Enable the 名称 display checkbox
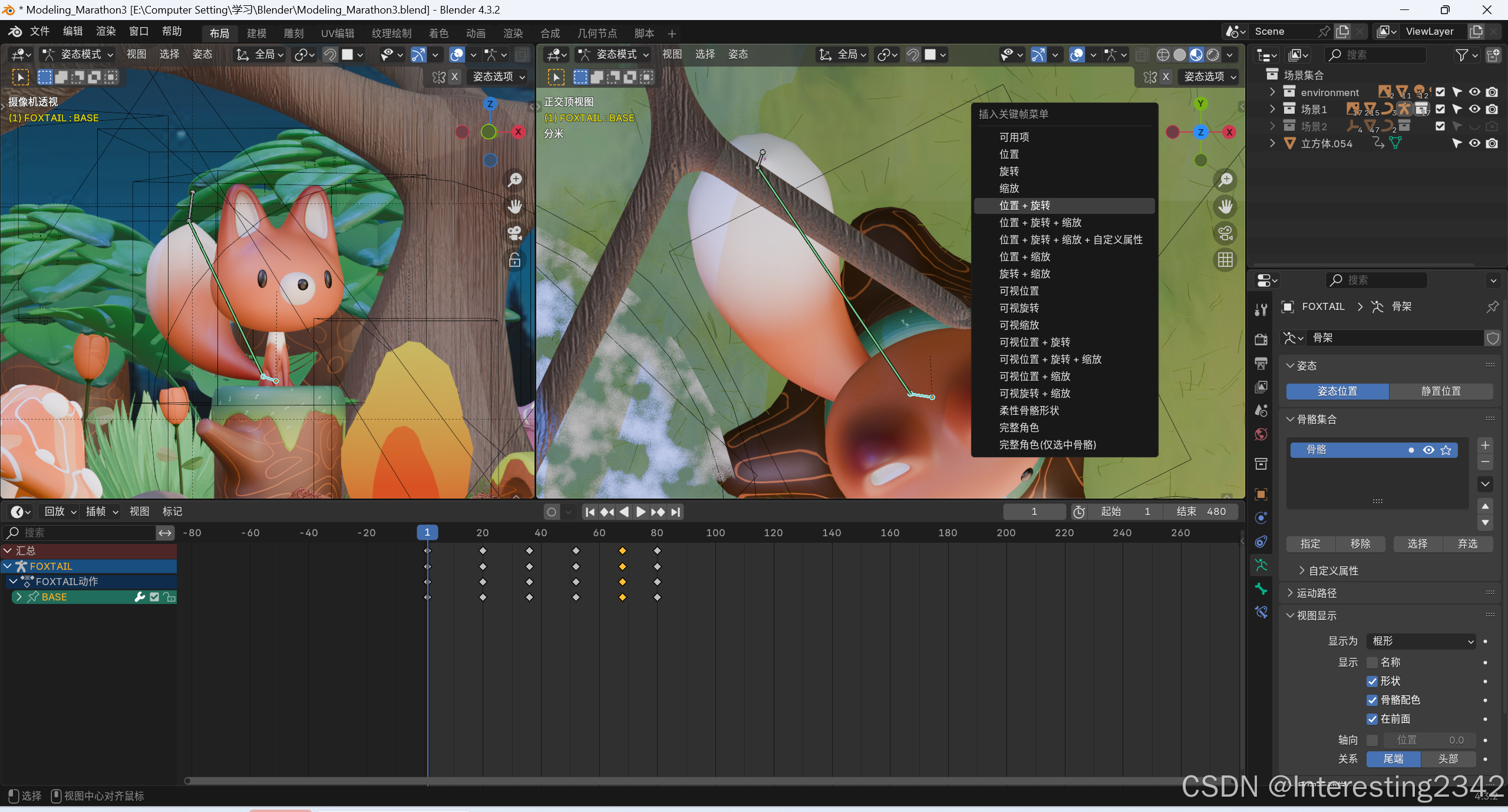 tap(1372, 662)
